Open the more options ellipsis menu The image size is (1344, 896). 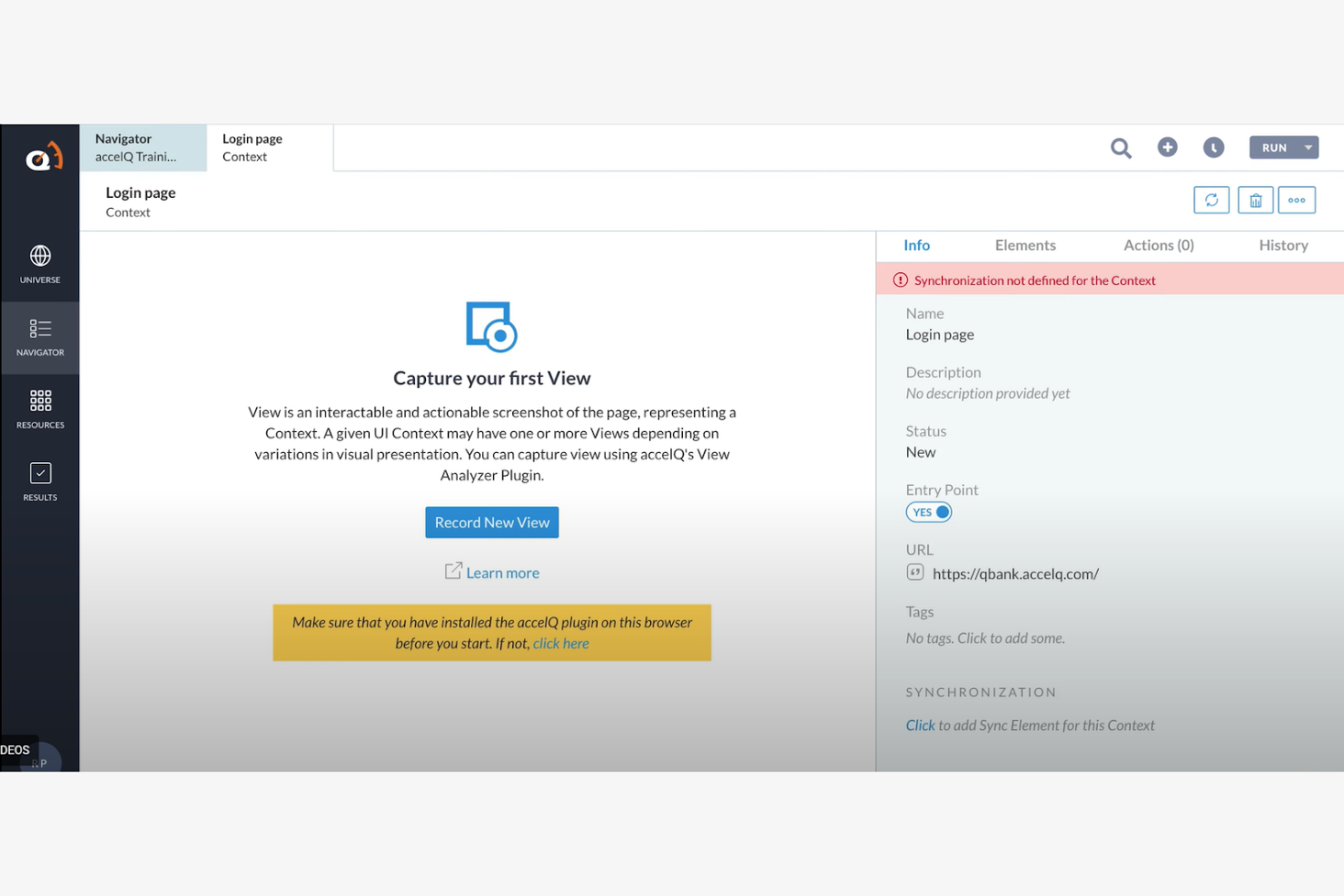coord(1297,200)
